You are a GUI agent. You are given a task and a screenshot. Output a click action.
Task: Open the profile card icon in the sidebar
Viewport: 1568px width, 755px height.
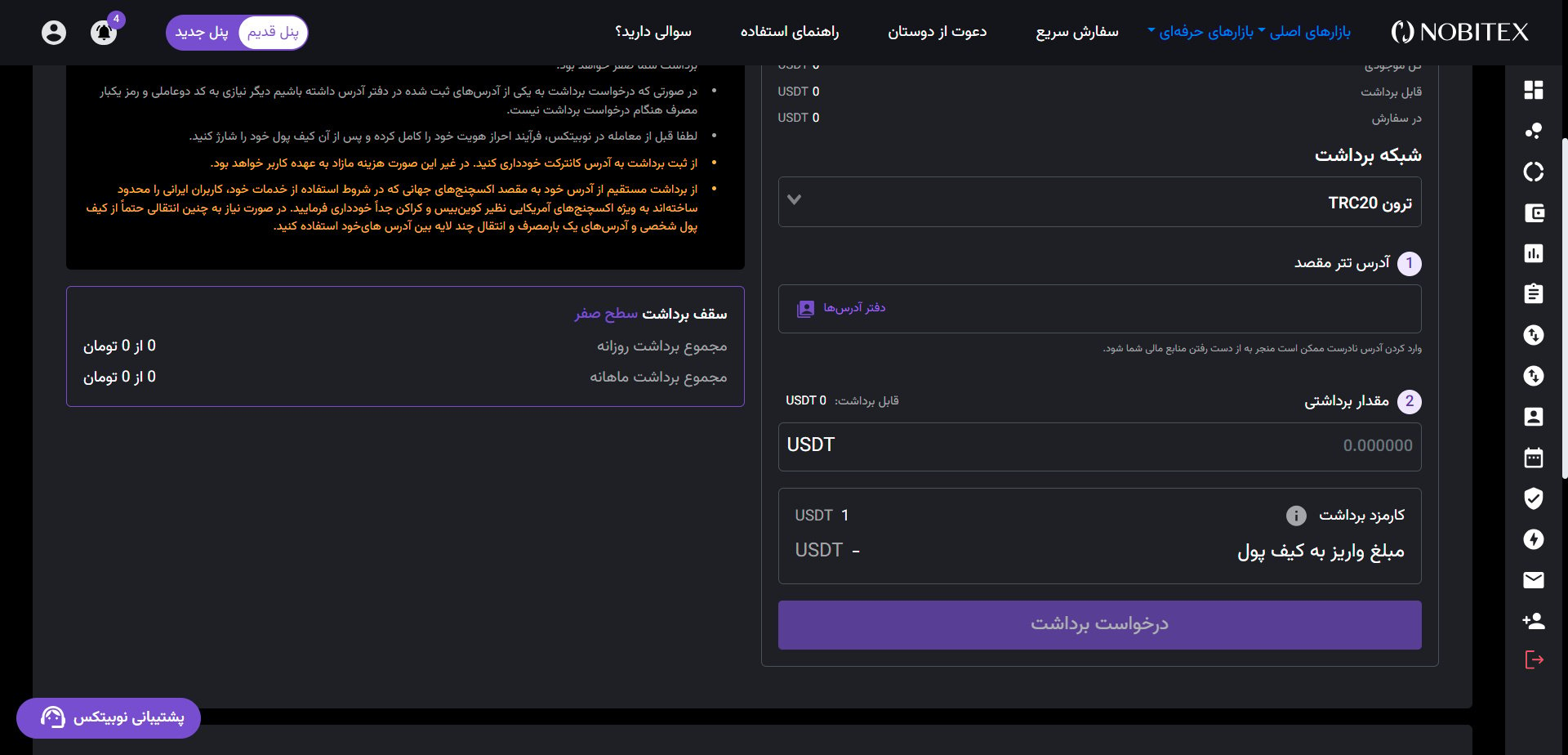1534,417
